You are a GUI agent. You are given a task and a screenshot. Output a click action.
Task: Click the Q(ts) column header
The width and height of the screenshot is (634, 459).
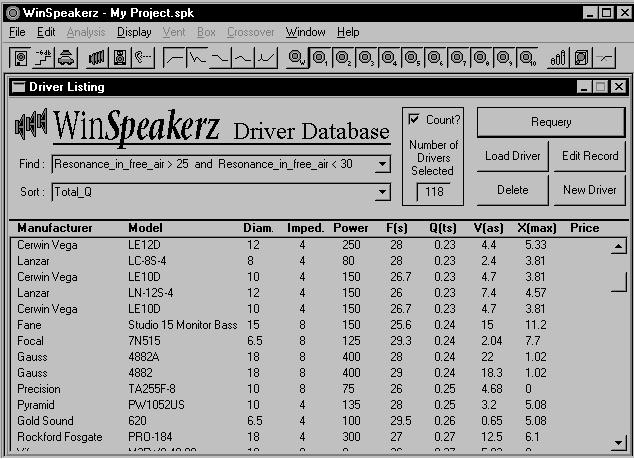point(443,228)
